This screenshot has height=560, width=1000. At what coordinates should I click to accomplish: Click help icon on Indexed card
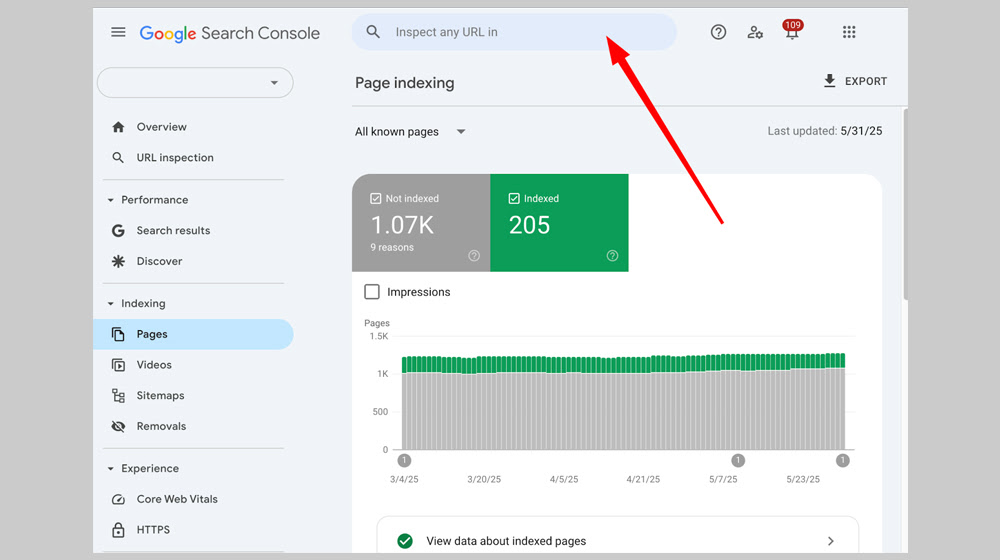[x=612, y=256]
